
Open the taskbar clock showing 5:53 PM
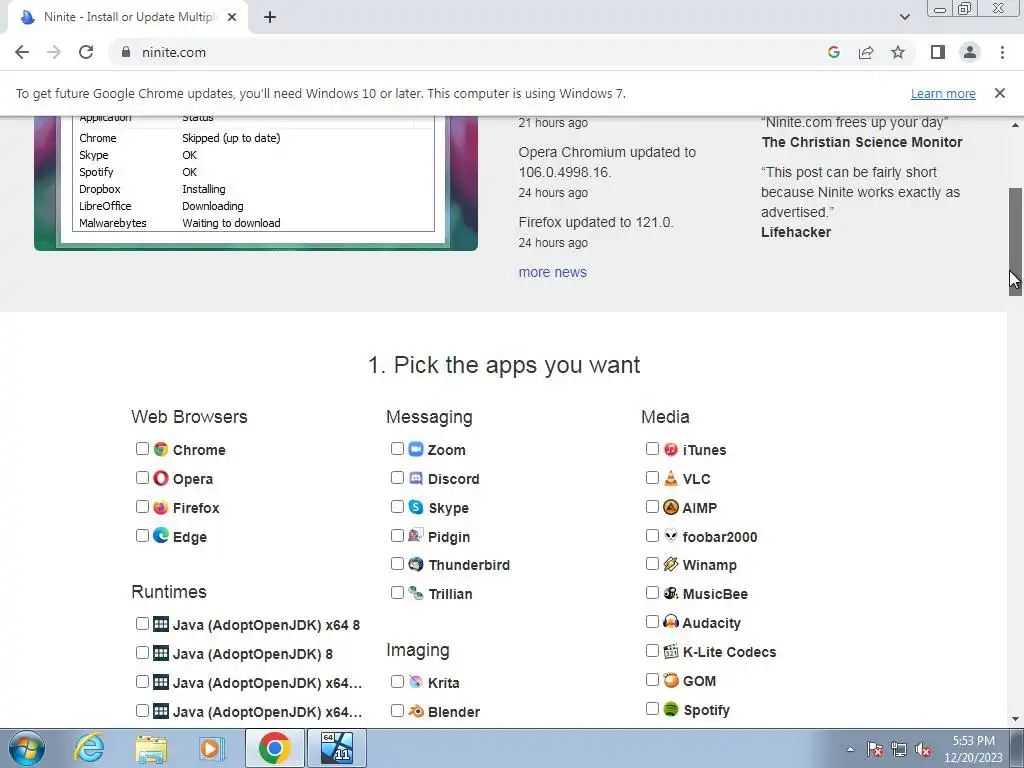[973, 749]
